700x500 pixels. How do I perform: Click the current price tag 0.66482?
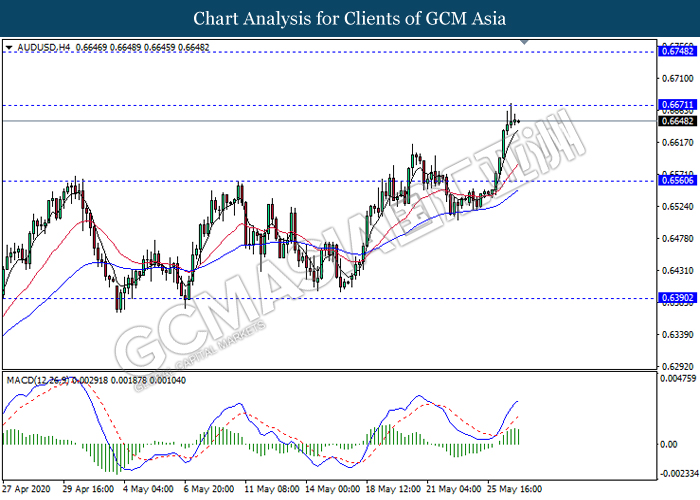click(x=677, y=121)
